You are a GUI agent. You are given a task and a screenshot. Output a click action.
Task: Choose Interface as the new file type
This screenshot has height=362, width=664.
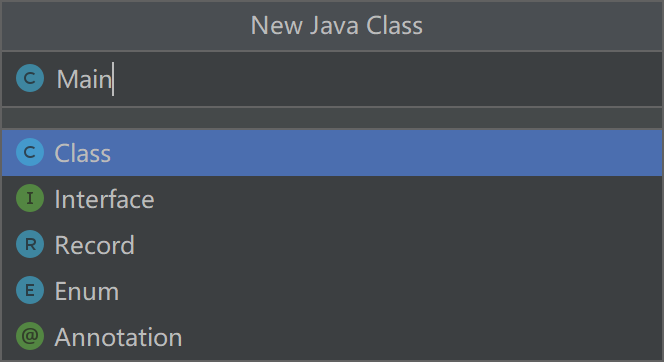pyautogui.click(x=104, y=199)
